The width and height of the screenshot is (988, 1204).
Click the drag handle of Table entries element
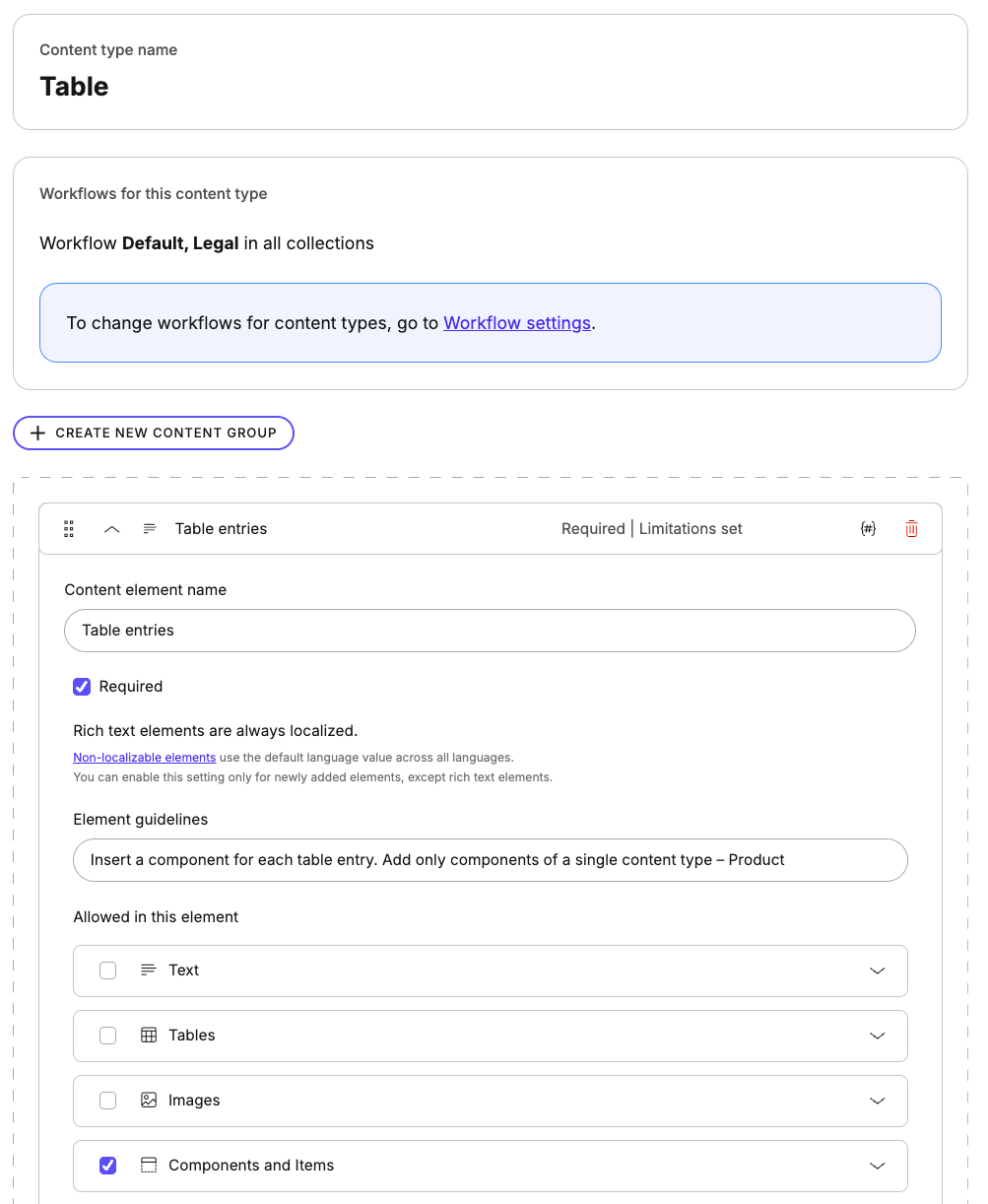point(68,528)
